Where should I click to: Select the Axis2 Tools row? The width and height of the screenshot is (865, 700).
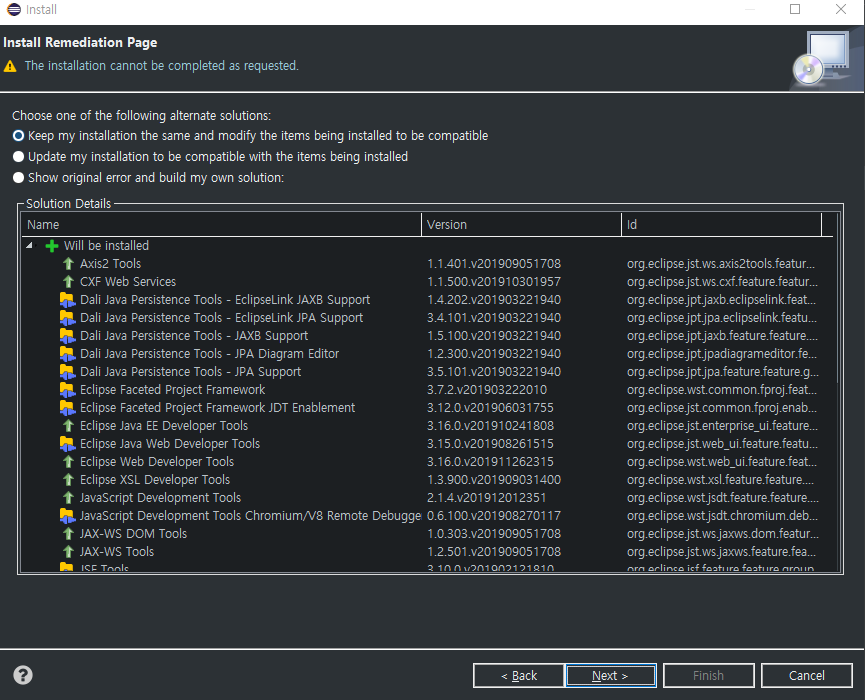pos(428,264)
